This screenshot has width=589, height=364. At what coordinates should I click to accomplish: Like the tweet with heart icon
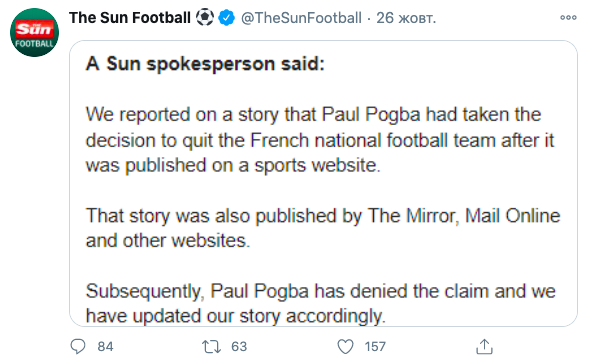point(345,346)
